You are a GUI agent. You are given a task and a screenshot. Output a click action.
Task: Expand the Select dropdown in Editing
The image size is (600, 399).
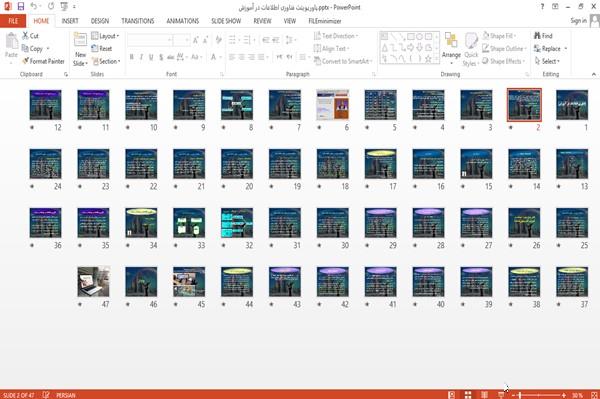click(548, 61)
